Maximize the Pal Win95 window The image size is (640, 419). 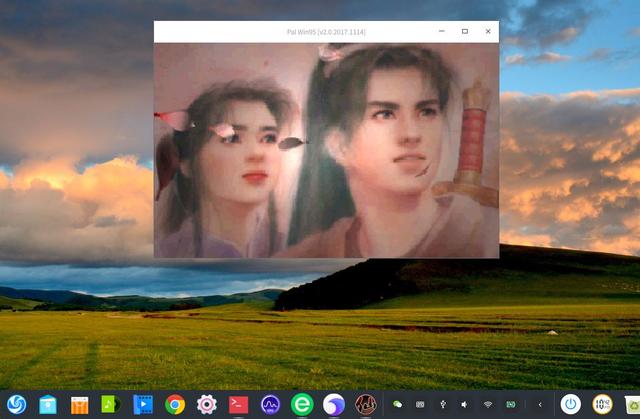click(x=465, y=31)
